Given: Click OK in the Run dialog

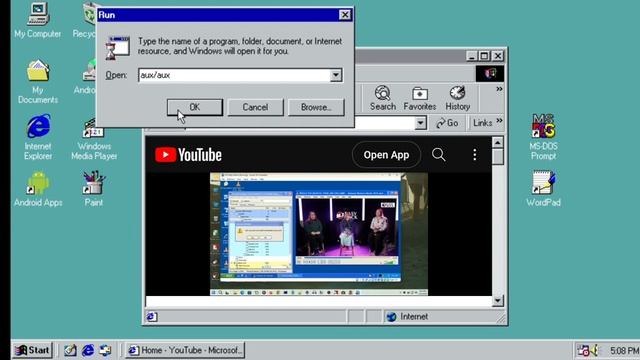Looking at the screenshot, I should tap(195, 107).
